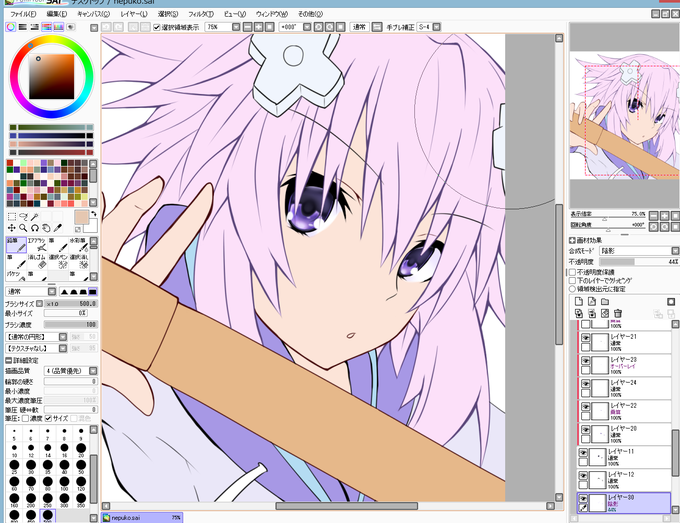Enable 不透明度保護 checkbox

point(572,272)
